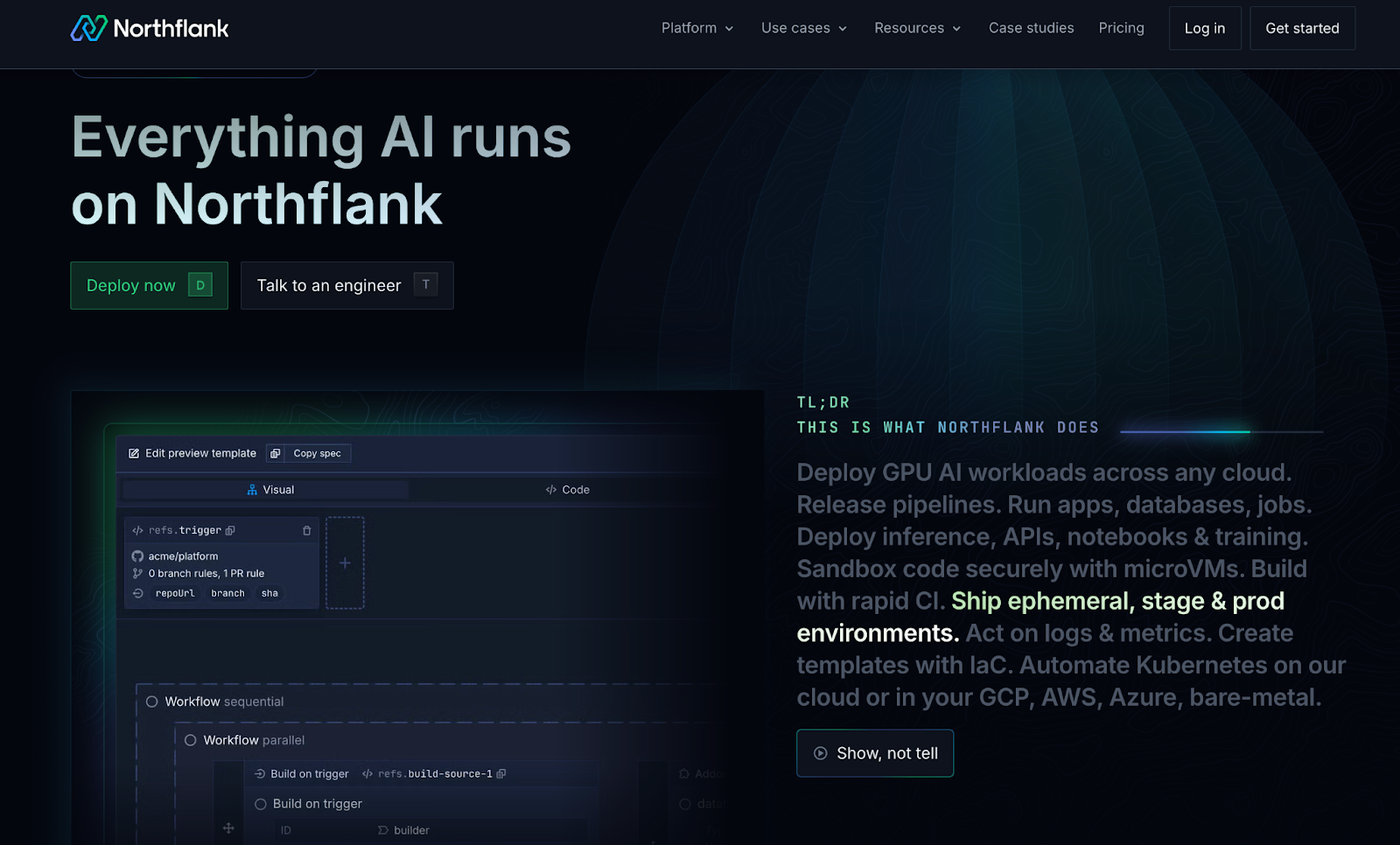Screen dimensions: 1400x845
Task: Expand the Platform dropdown menu
Action: point(696,28)
